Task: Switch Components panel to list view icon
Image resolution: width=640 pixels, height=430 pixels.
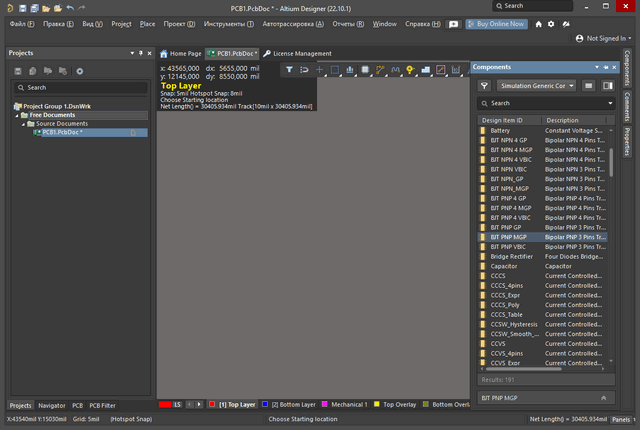Action: click(587, 86)
